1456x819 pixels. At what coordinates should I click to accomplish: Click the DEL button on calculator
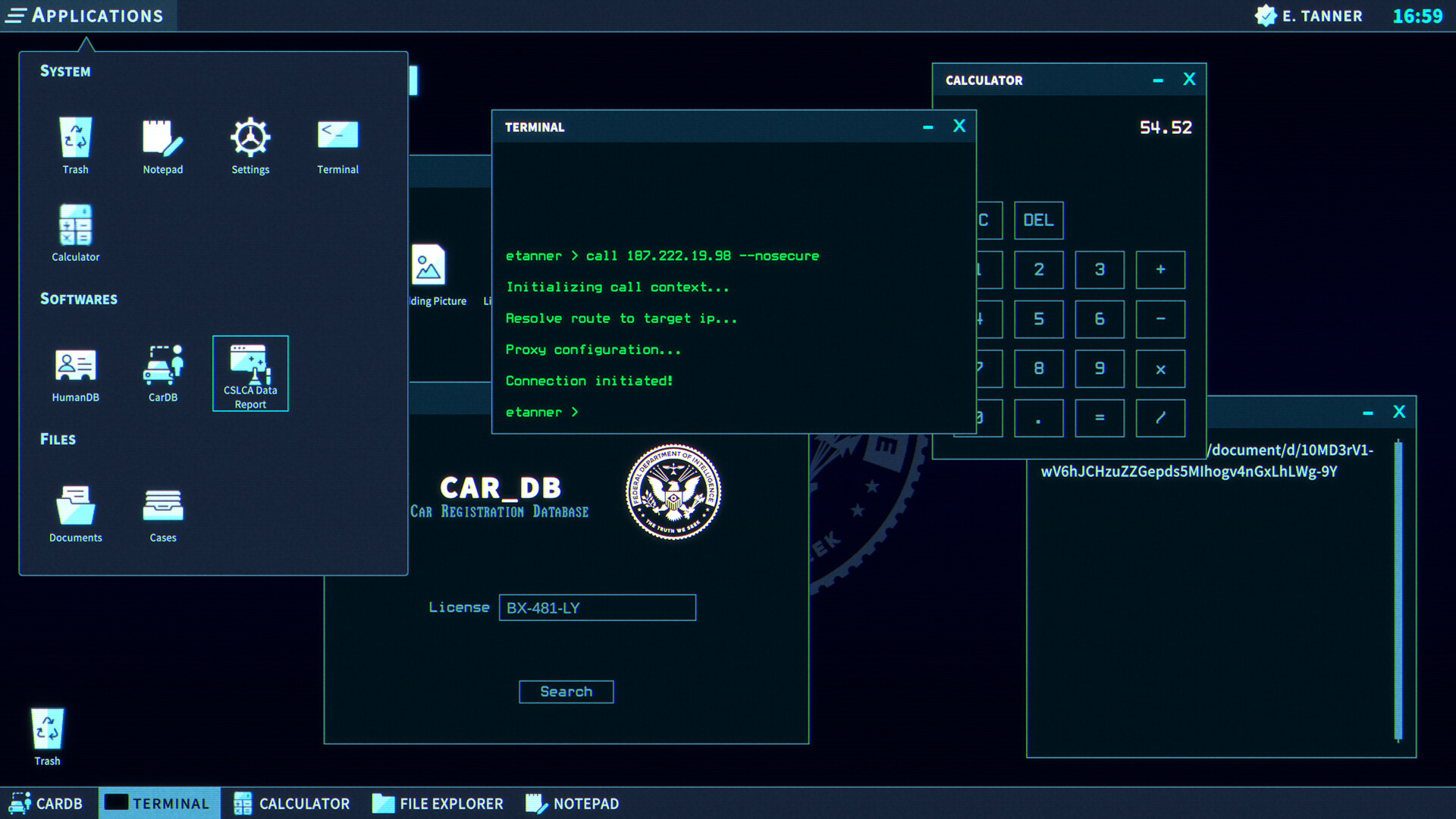[x=1037, y=219]
